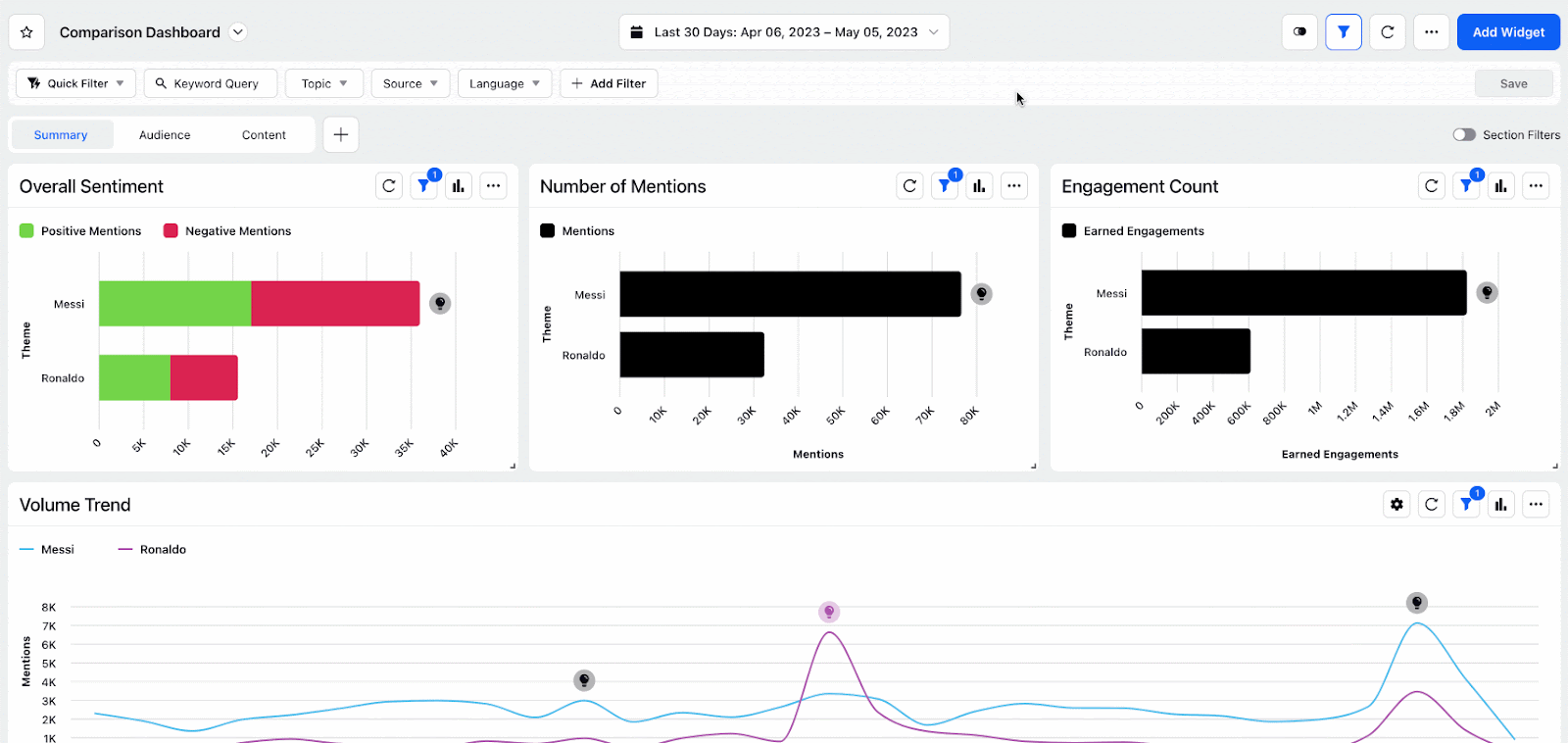The image size is (1568, 743).
Task: Click the Add Filter button
Action: point(609,83)
